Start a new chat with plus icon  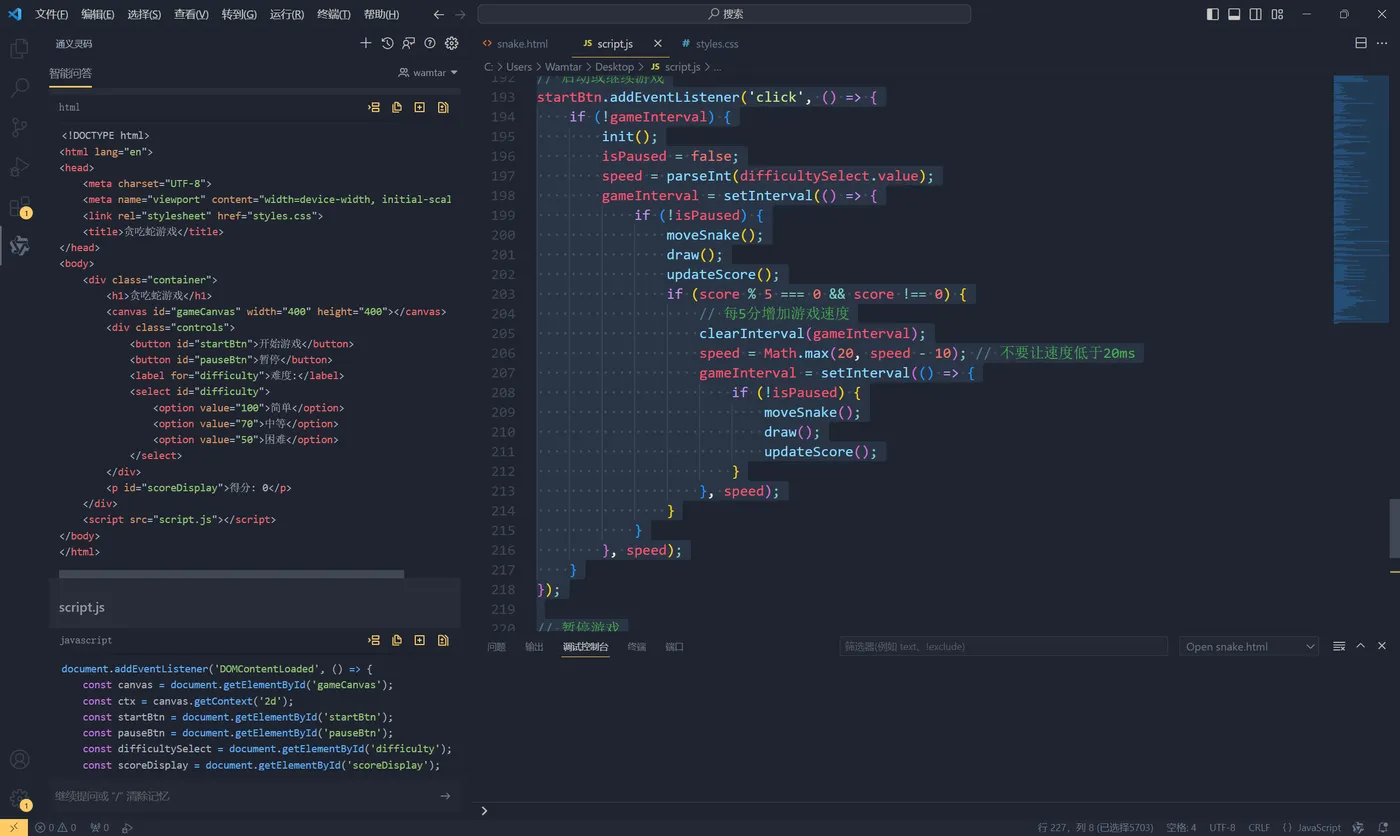(x=366, y=43)
